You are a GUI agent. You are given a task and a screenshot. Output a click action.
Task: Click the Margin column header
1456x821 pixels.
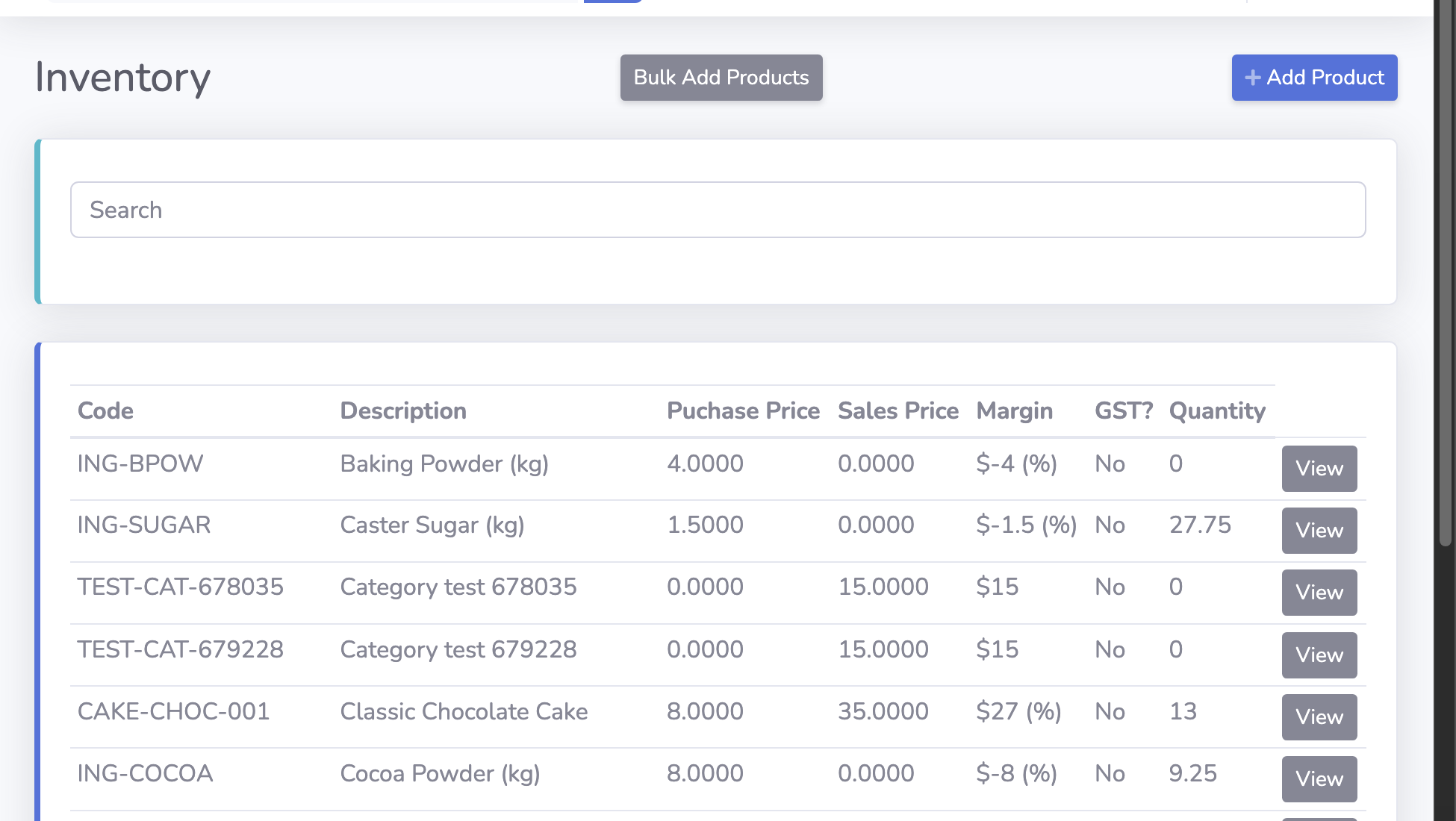point(1015,410)
